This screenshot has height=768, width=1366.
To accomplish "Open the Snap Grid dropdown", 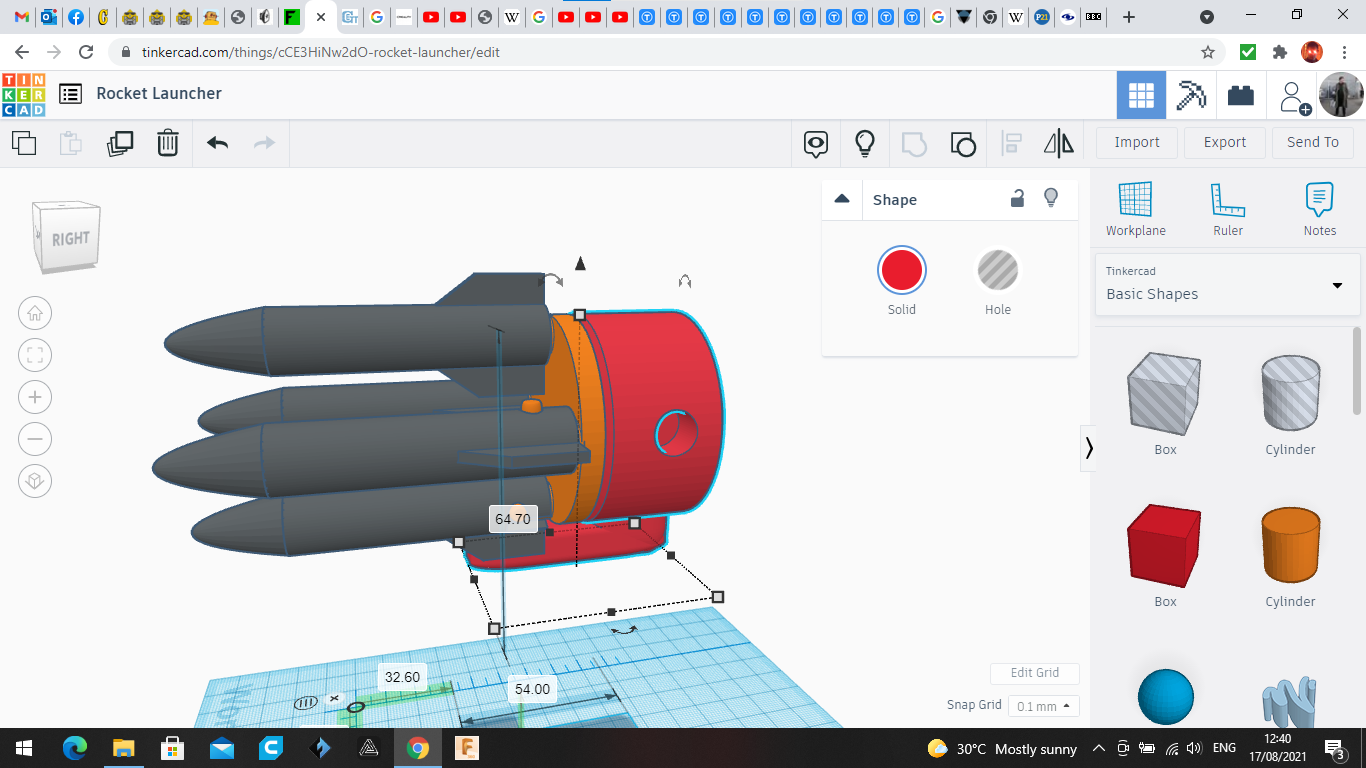I will click(1043, 706).
